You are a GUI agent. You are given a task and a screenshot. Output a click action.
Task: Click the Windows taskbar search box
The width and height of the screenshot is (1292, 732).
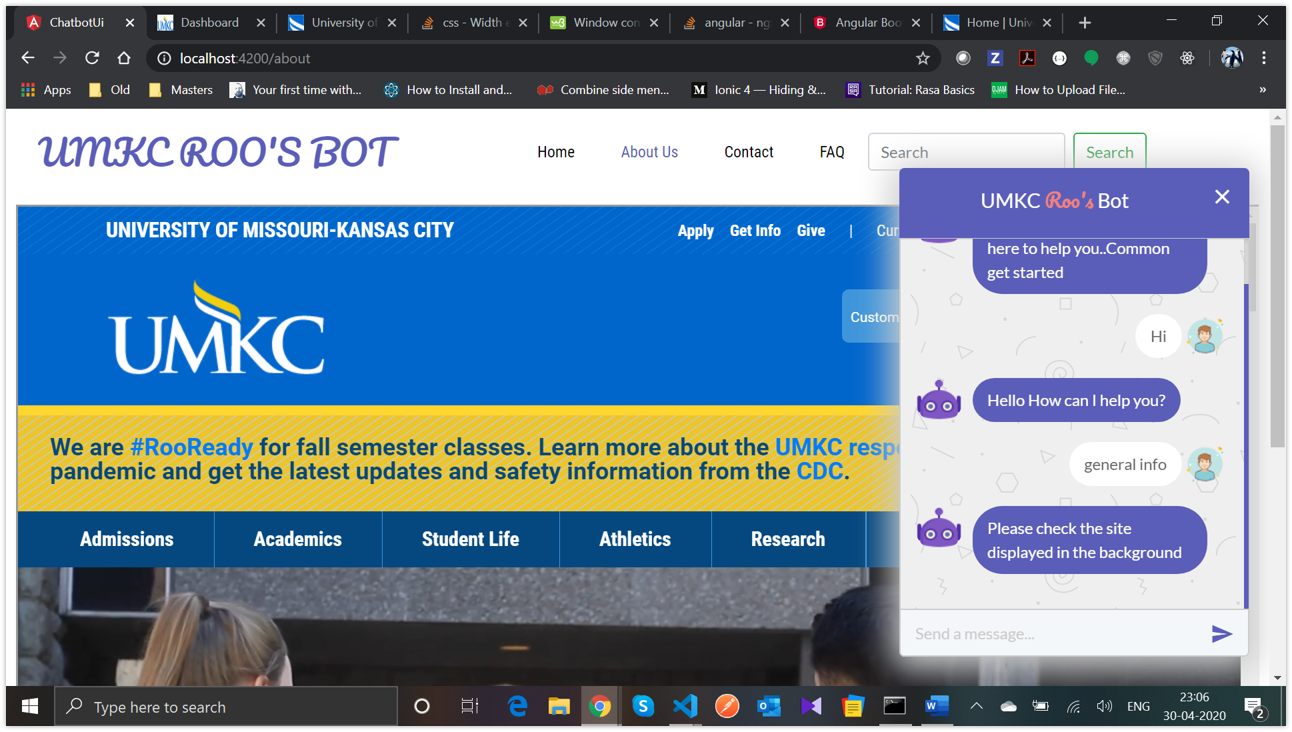[226, 707]
